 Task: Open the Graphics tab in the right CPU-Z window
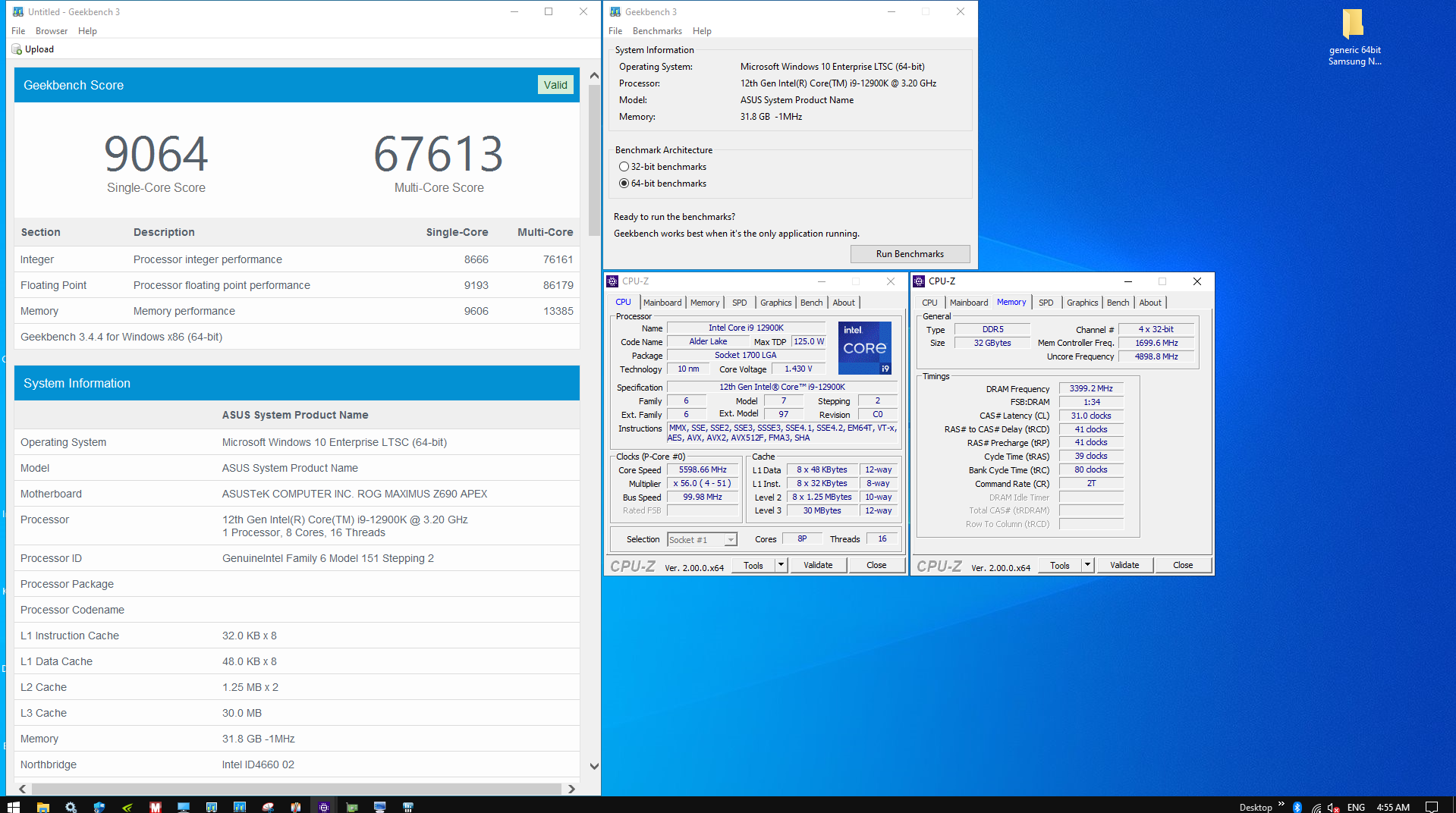[x=1082, y=303]
